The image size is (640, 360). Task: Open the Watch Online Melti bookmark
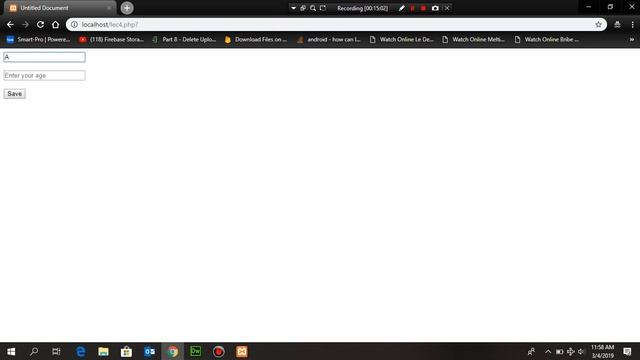click(x=473, y=40)
